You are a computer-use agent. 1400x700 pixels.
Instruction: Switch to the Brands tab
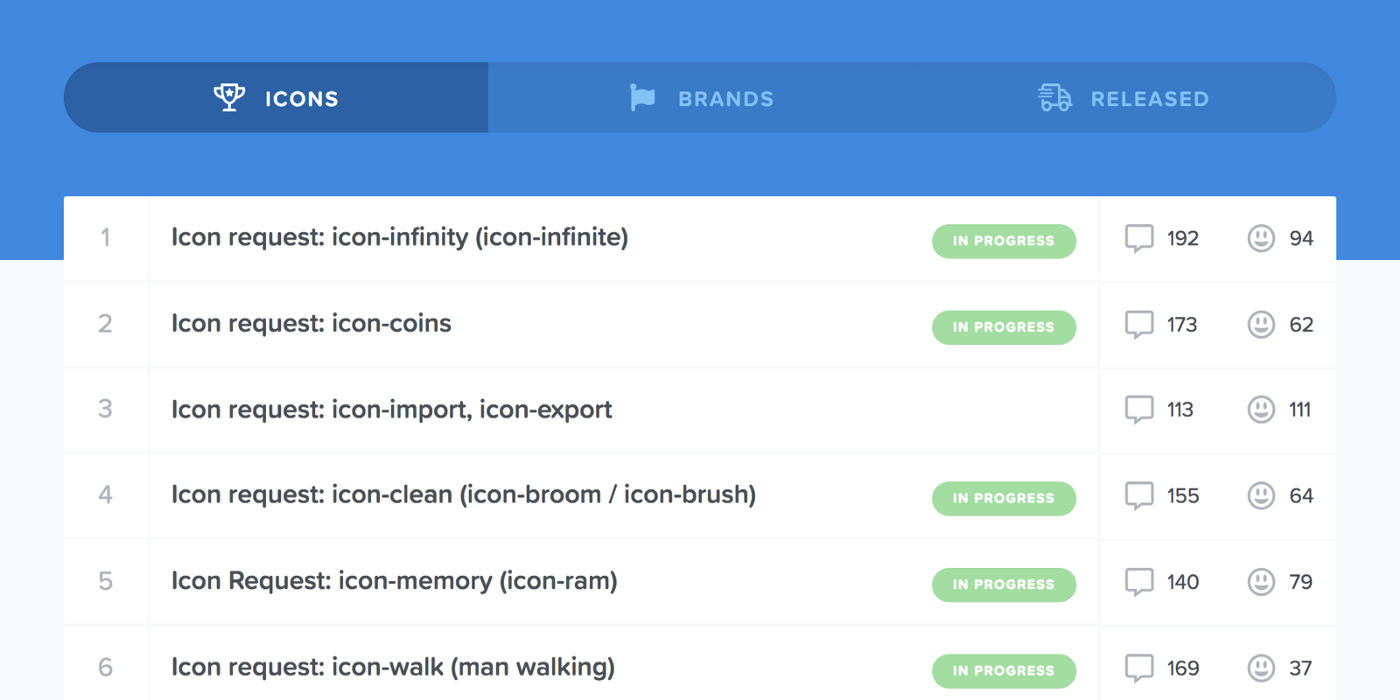[725, 99]
